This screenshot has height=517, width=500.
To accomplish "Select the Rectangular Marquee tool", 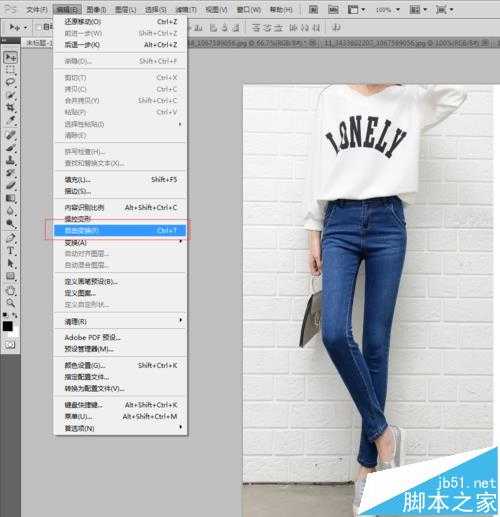I will [x=10, y=70].
